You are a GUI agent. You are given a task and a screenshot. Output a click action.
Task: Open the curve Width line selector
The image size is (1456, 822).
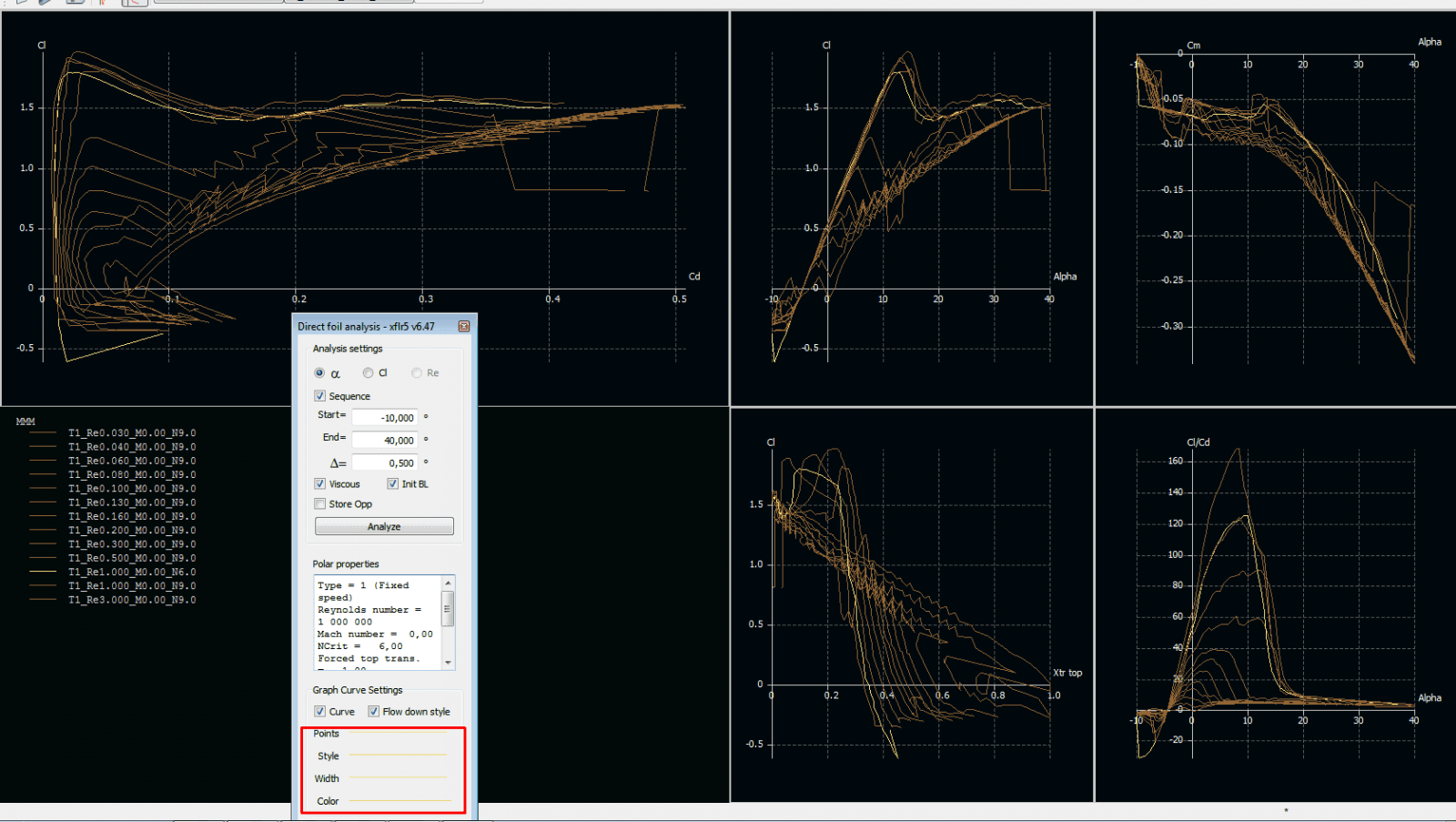click(399, 778)
